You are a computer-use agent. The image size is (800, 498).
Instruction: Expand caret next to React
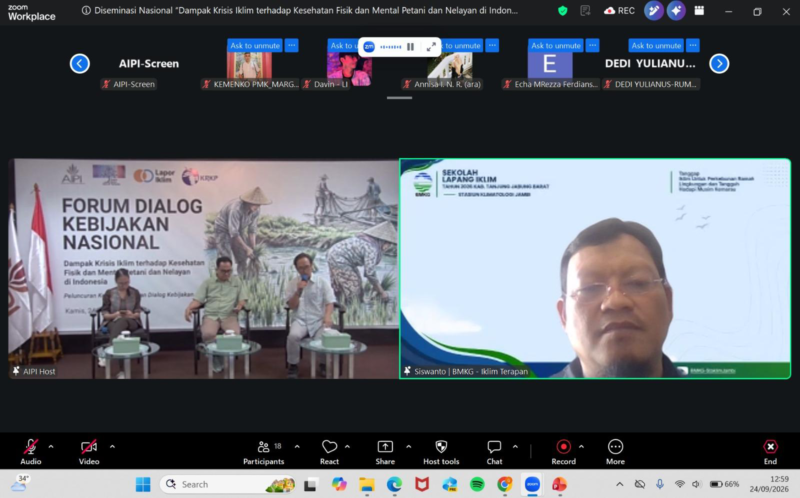coord(347,446)
